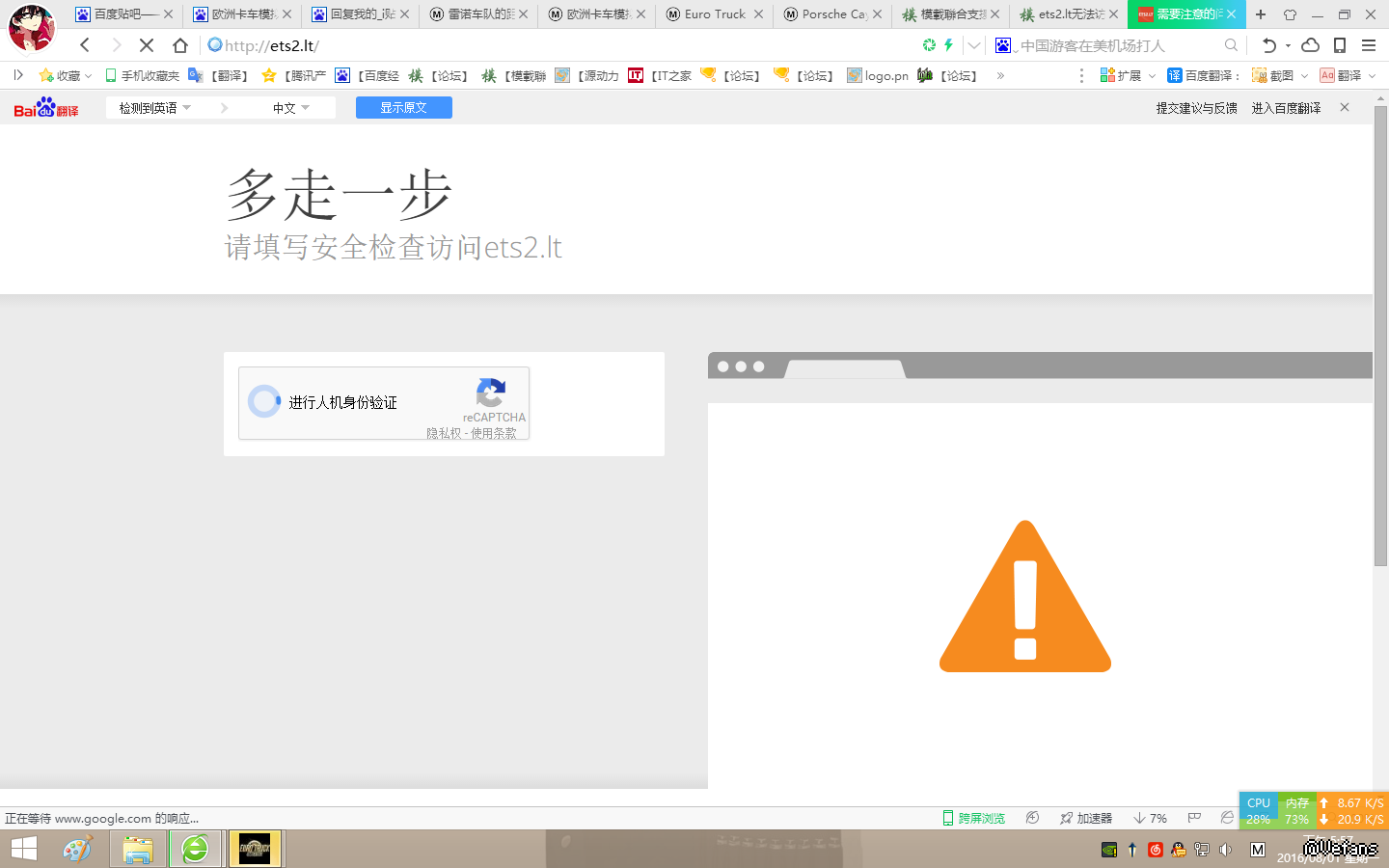This screenshot has height=868, width=1389.
Task: Open the cloud sync icon
Action: pyautogui.click(x=1310, y=45)
